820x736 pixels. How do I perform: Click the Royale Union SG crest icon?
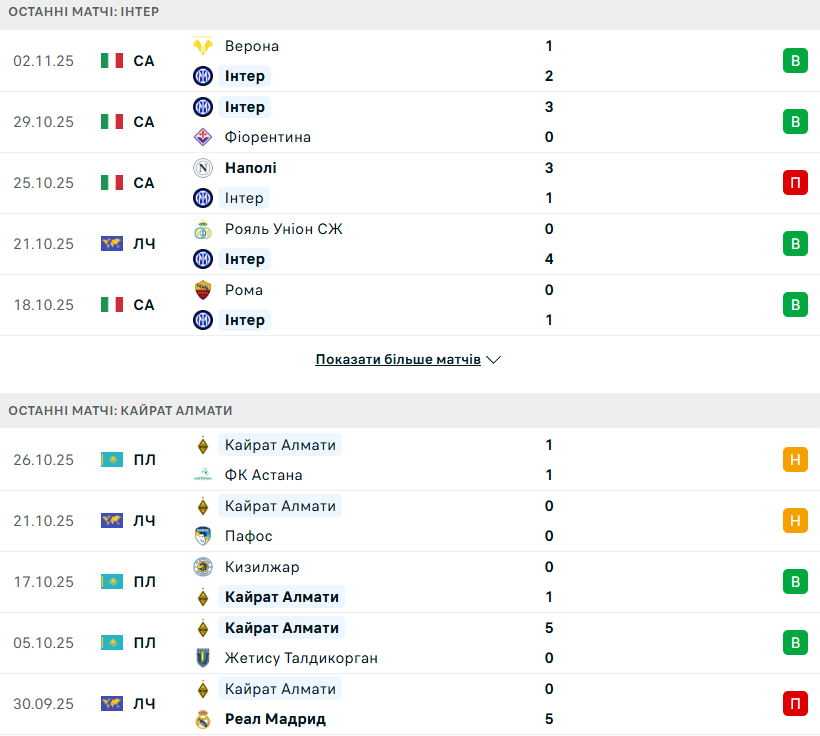[203, 229]
